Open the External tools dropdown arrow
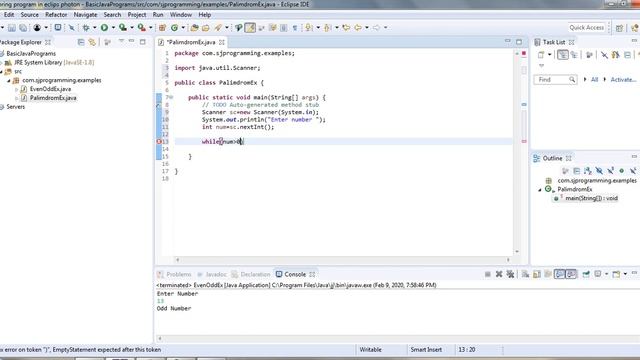Screen dimensions: 640x360 point(150,27)
